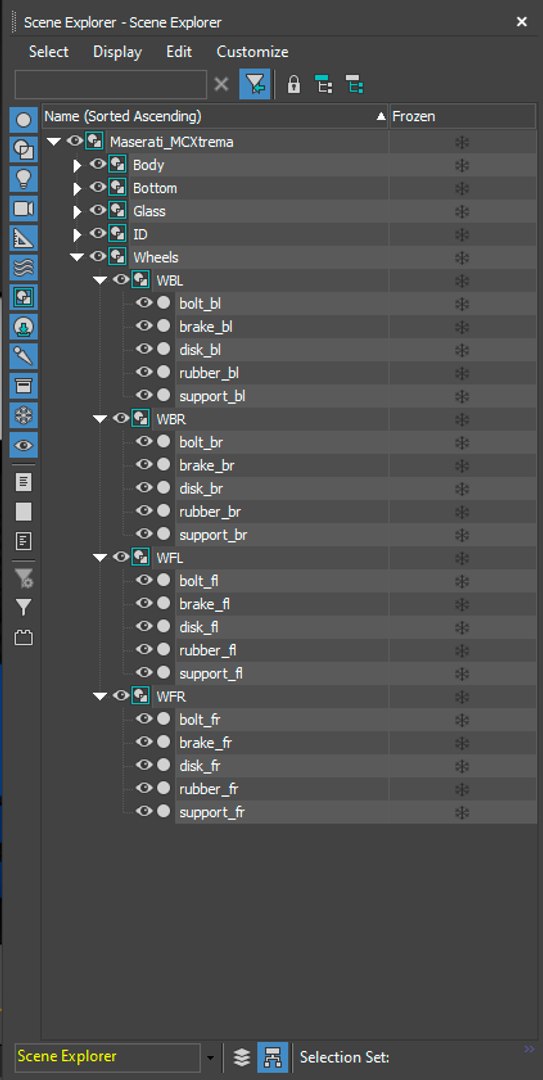This screenshot has height=1080, width=543.
Task: Click the bottom sidebar battery-shaped icon
Action: (23, 638)
